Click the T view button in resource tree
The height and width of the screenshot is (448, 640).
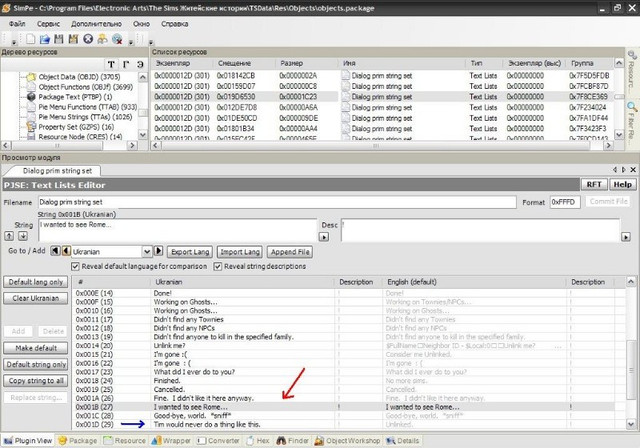coord(111,64)
